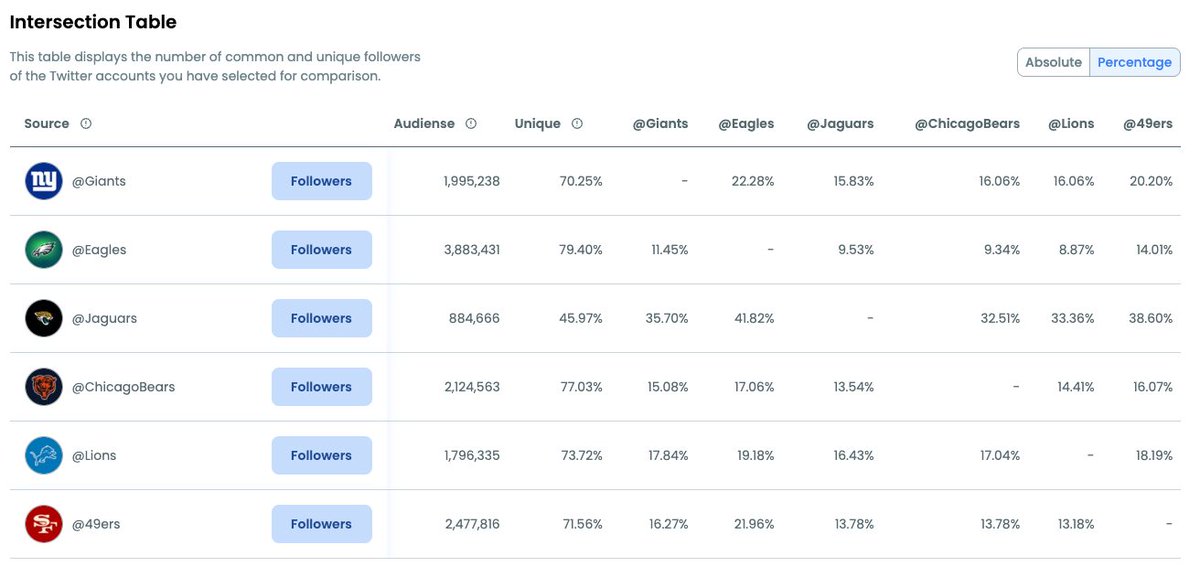Click the 13.18% 49ers-Lions cell
The image size is (1200, 577).
(x=1074, y=524)
